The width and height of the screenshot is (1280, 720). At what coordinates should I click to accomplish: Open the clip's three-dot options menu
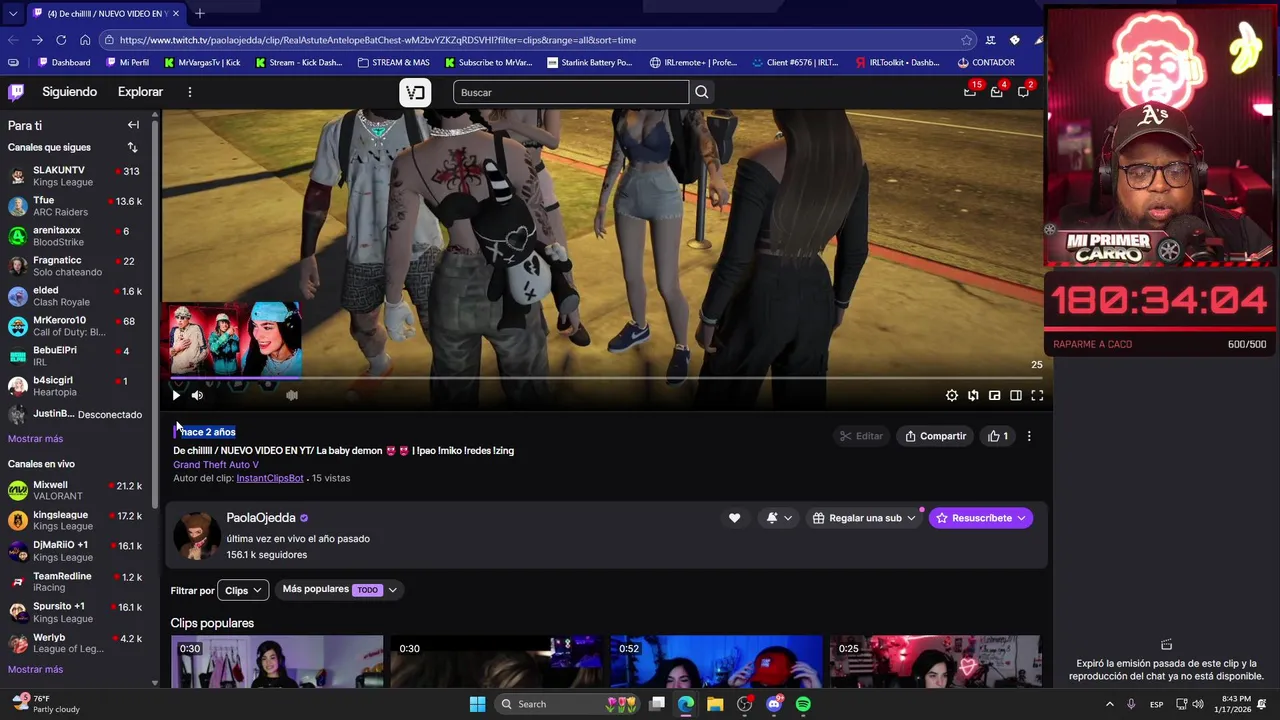pyautogui.click(x=1029, y=436)
